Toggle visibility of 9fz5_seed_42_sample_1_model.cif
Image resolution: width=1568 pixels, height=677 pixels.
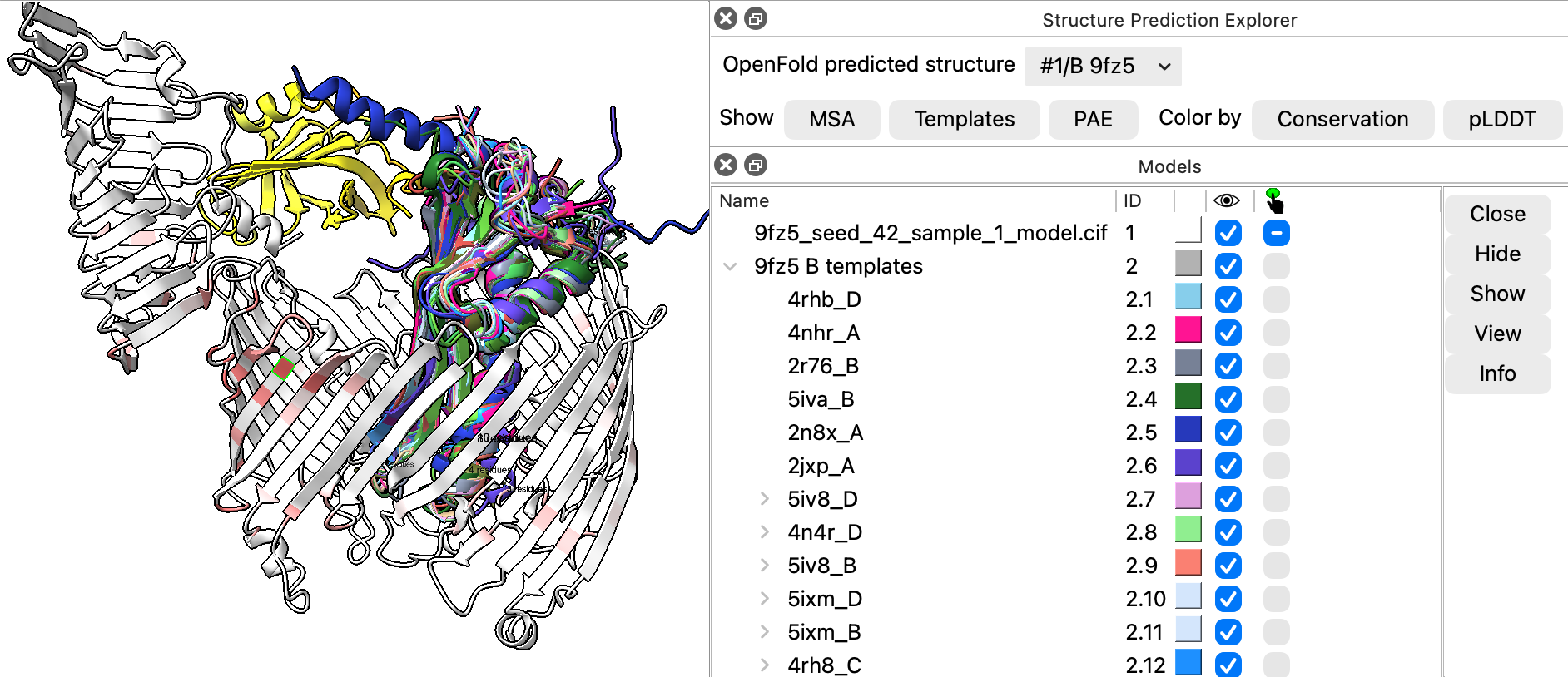click(x=1228, y=233)
